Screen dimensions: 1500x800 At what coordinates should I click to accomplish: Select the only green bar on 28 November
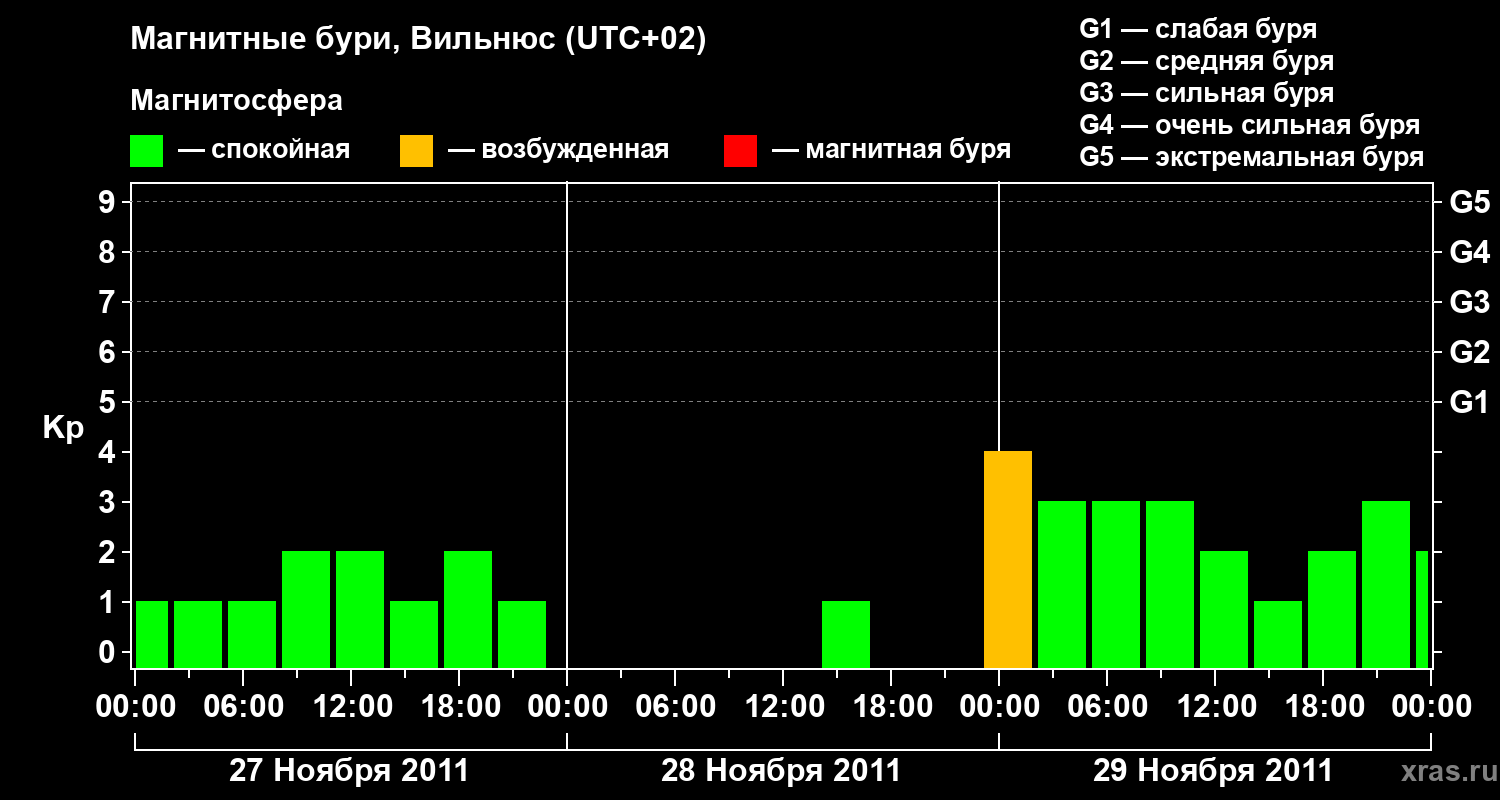[846, 635]
